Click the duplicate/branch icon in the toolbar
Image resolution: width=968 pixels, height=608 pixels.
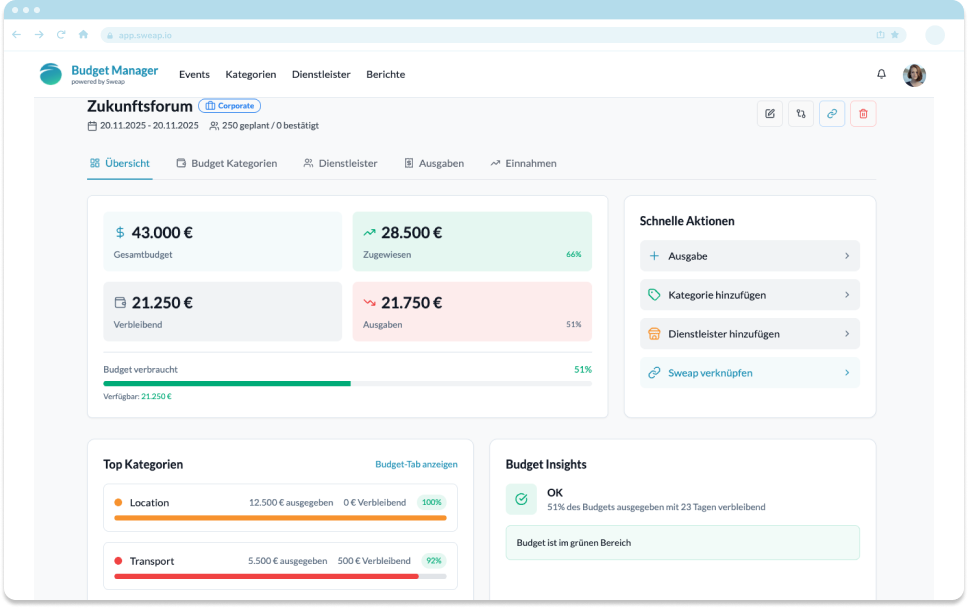click(x=800, y=114)
